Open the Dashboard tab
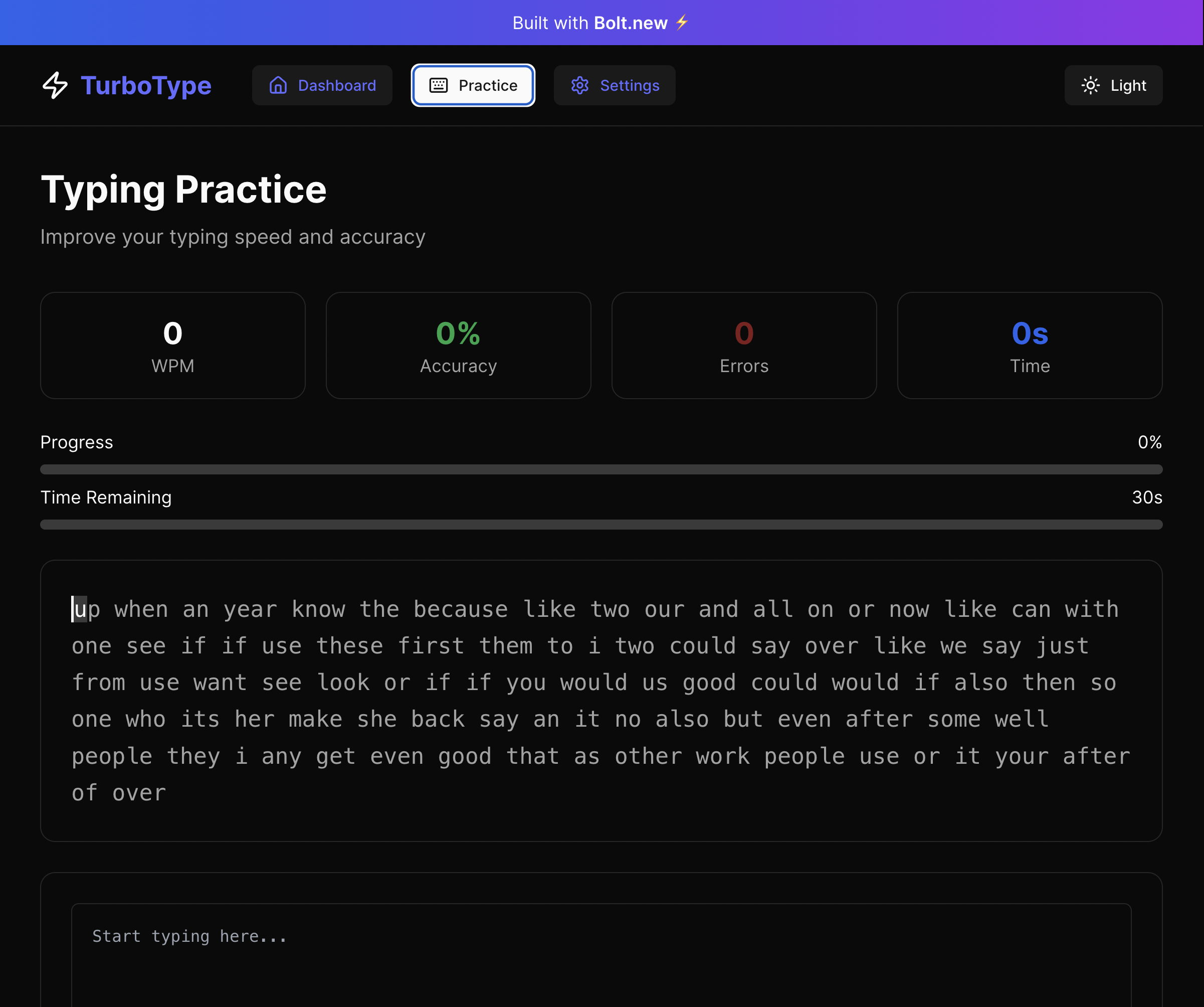Image resolution: width=1204 pixels, height=1007 pixels. point(322,85)
